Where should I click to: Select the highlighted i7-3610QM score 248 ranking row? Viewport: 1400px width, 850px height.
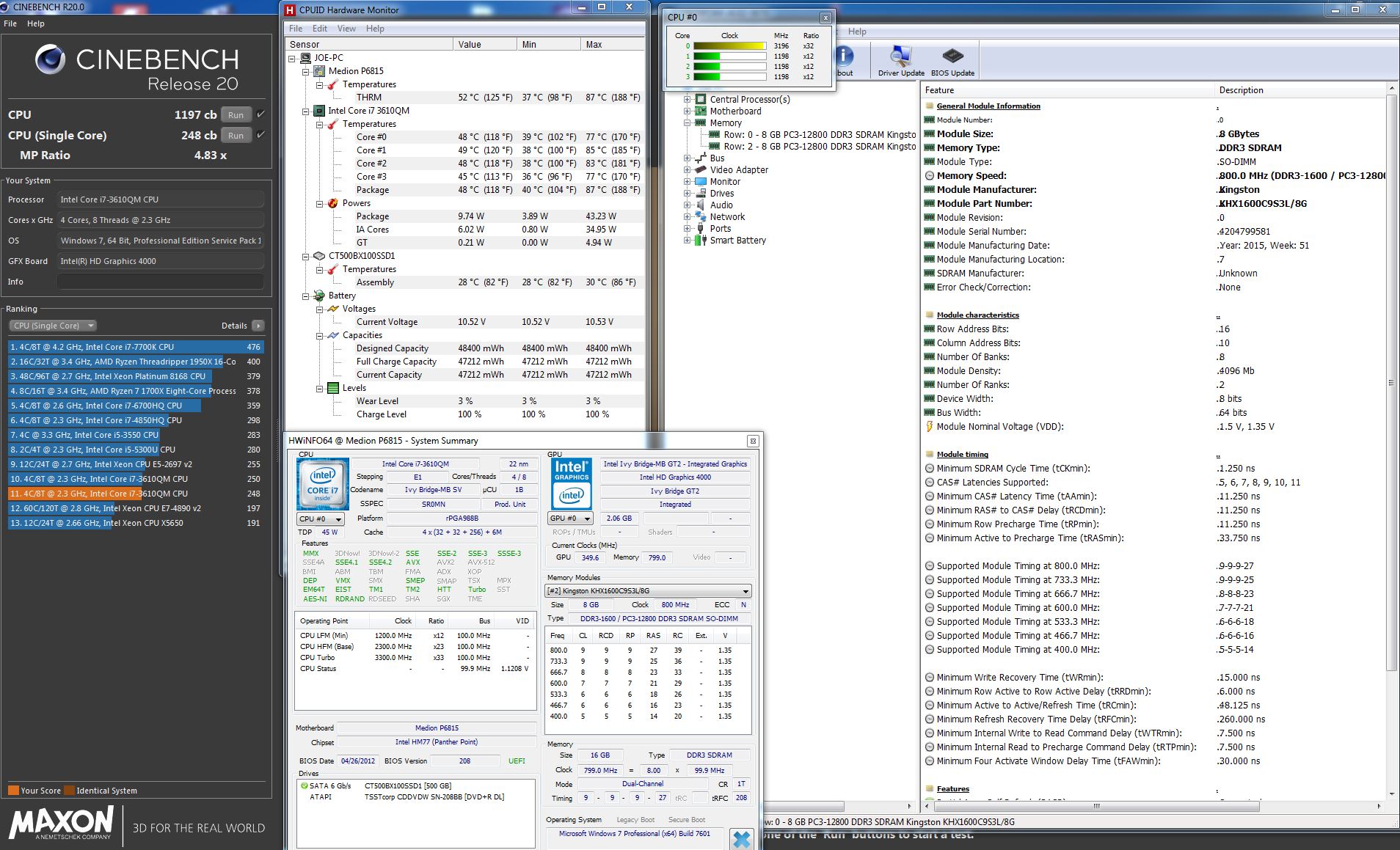click(136, 494)
